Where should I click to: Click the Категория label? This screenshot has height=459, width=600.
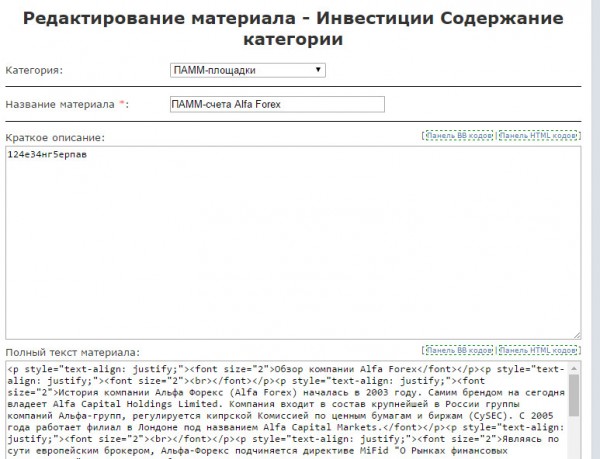click(34, 70)
